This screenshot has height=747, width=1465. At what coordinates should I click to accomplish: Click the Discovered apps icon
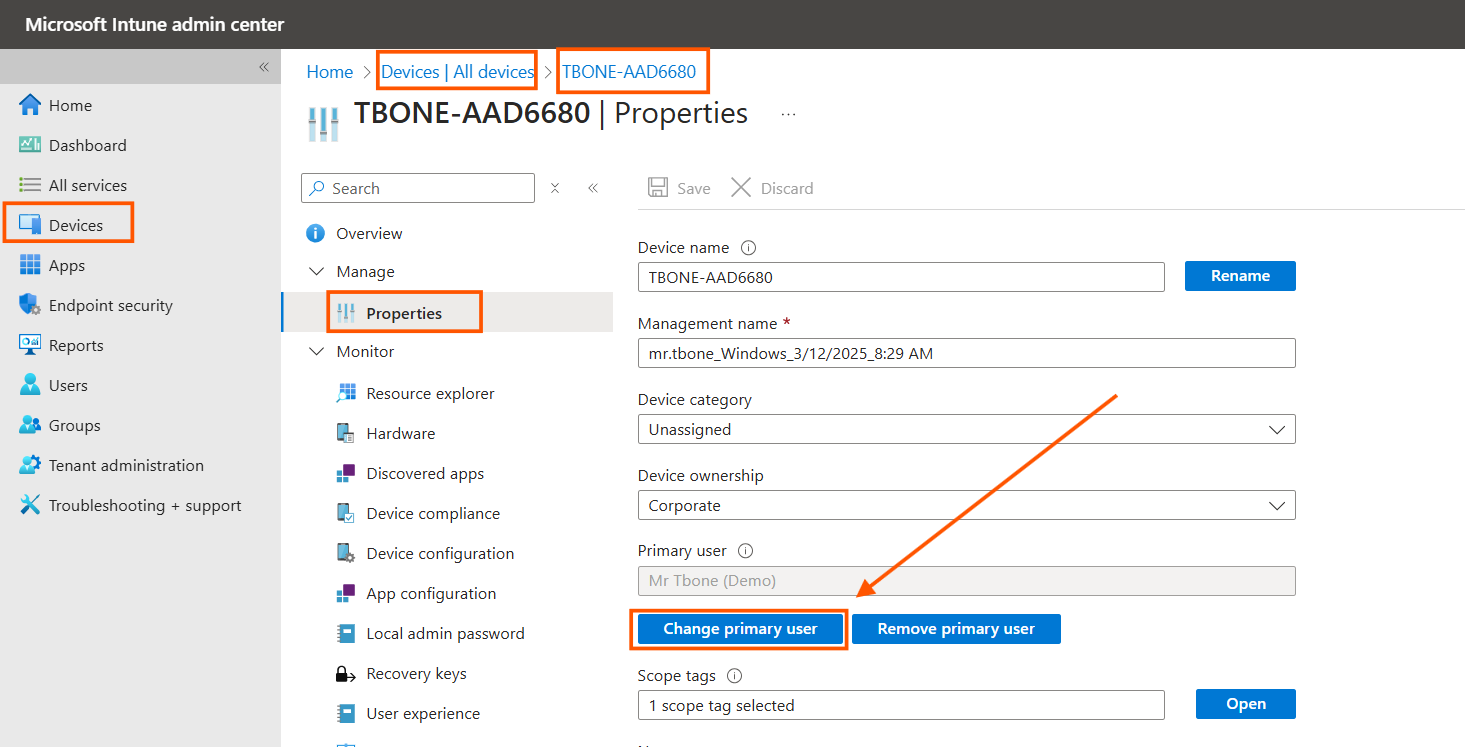tap(346, 473)
